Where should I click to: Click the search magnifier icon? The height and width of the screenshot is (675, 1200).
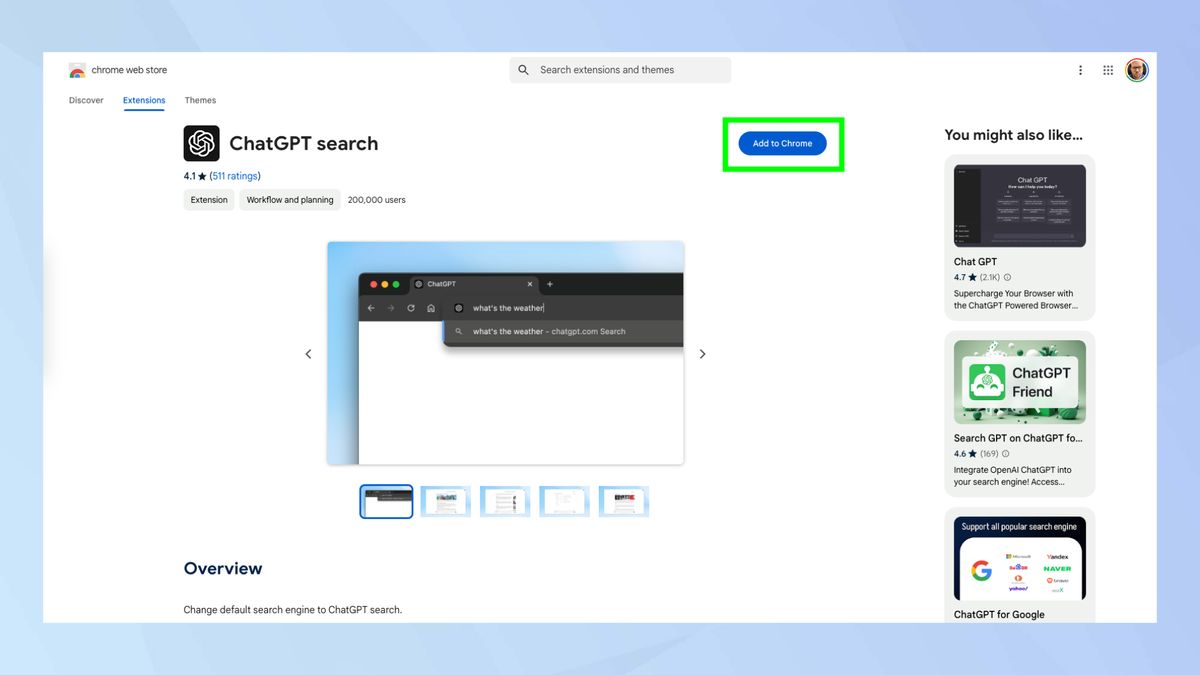point(523,70)
